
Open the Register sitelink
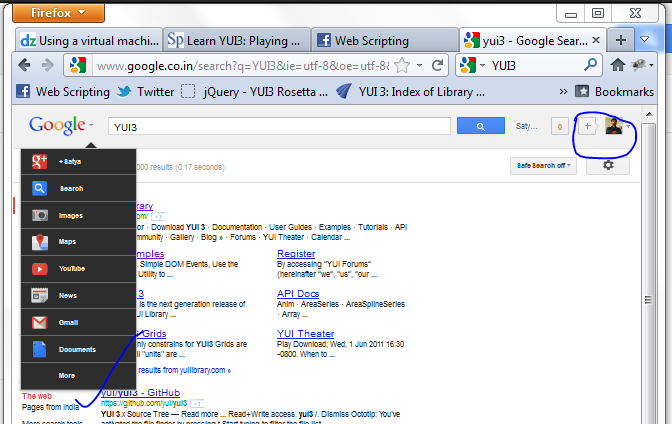pyautogui.click(x=296, y=253)
